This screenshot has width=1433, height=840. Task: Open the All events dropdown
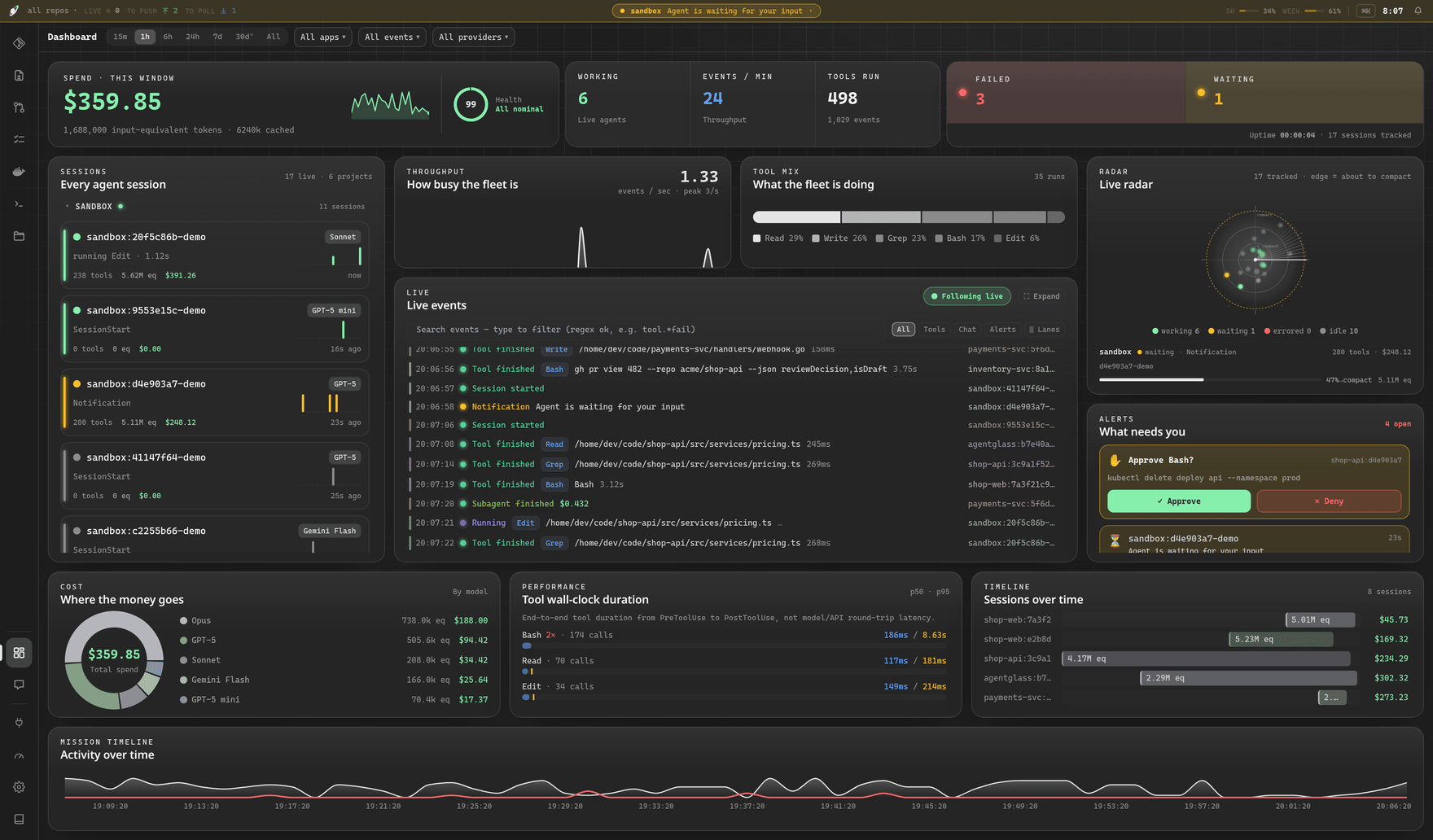392,37
